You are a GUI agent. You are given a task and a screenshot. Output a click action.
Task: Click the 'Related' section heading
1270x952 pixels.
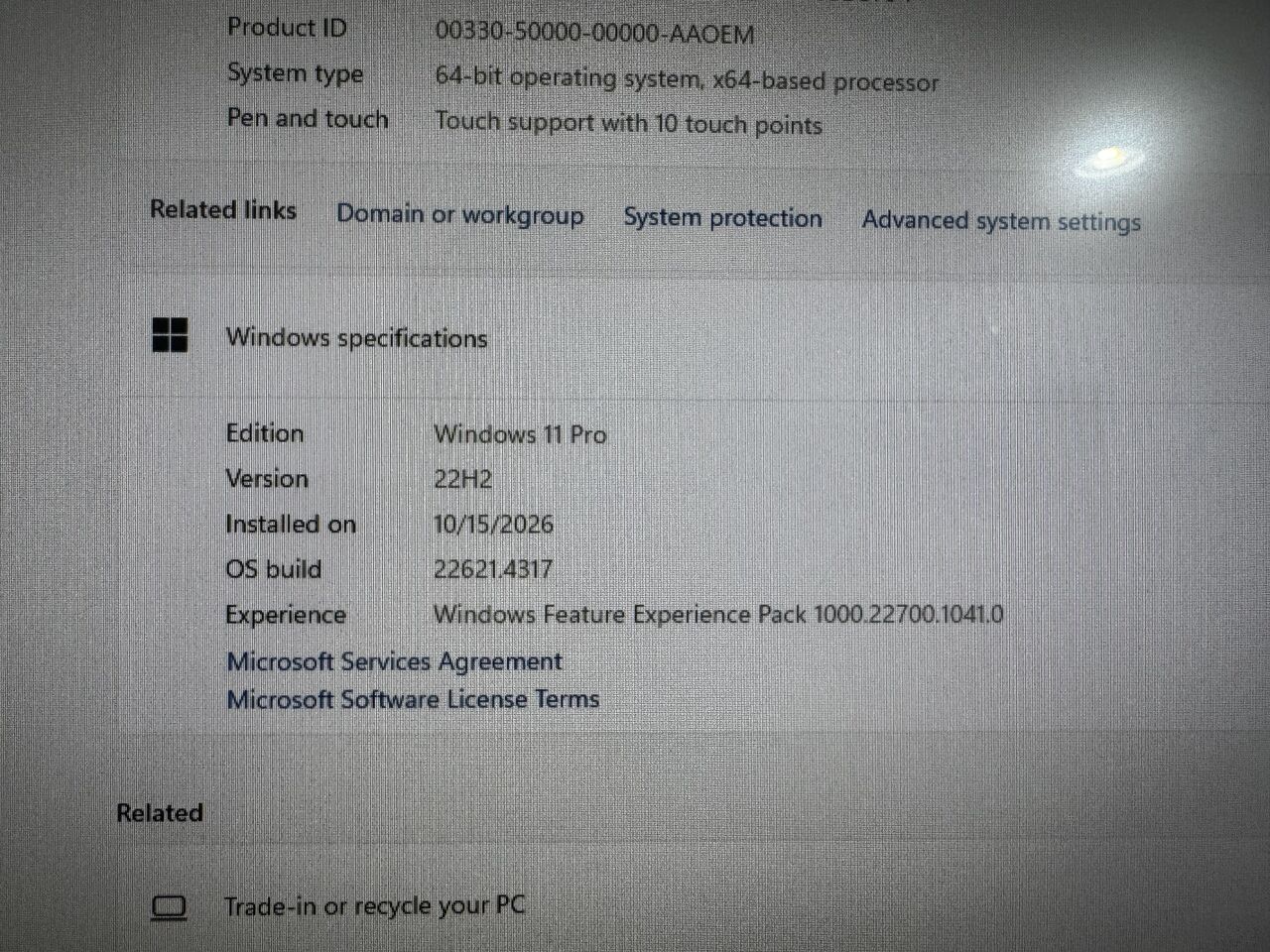tap(160, 813)
